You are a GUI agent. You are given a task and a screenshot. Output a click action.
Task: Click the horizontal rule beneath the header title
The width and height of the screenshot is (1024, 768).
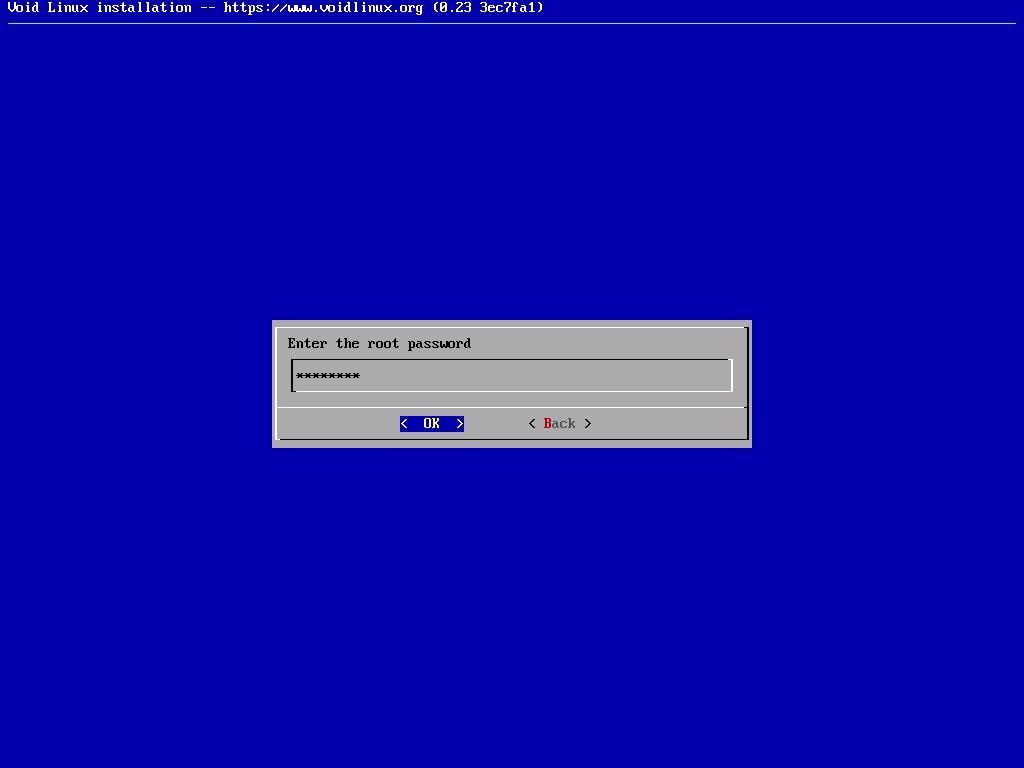(x=512, y=23)
